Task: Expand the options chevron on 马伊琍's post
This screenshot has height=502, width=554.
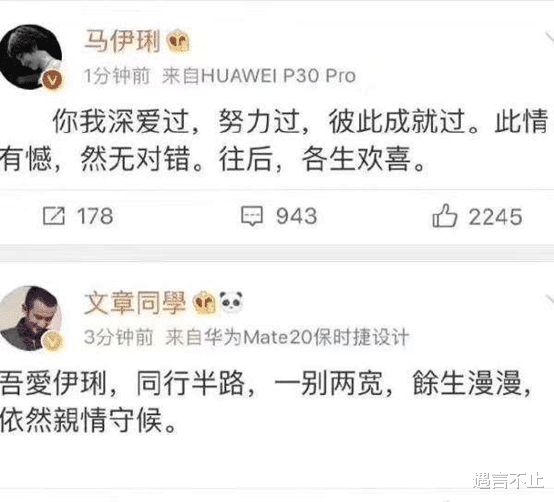Action: 549,38
